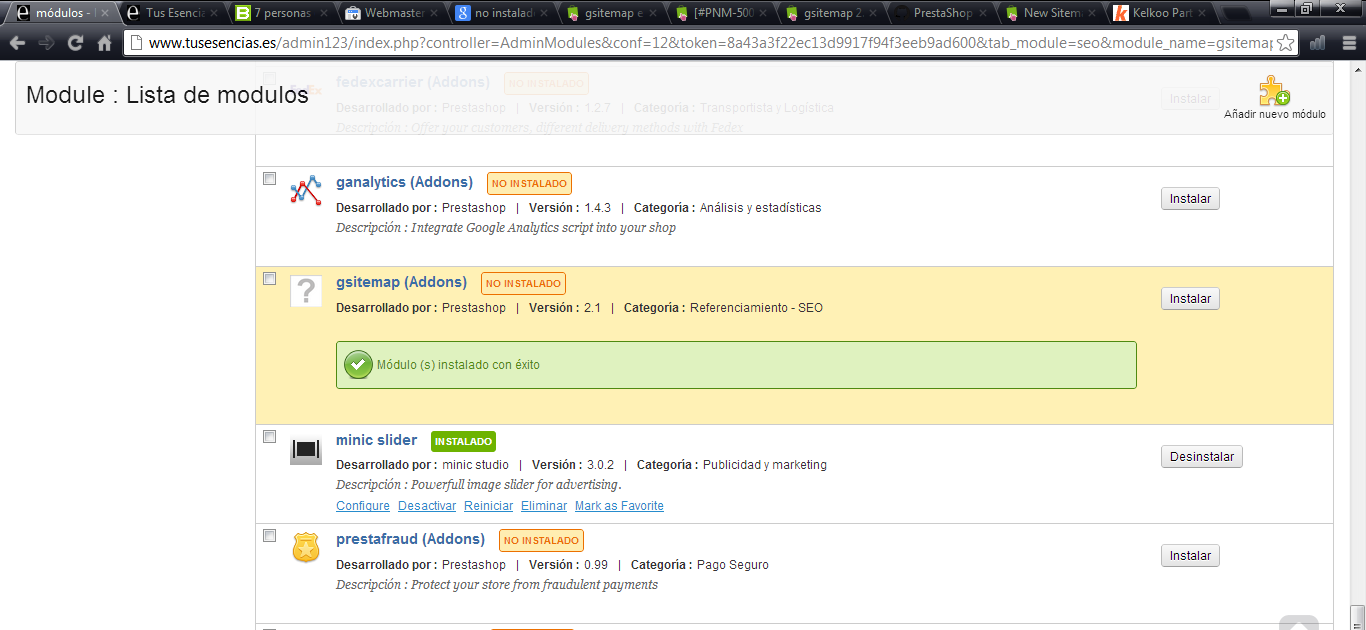Click Instalar for the prestafraud module
This screenshot has width=1366, height=630.
pyautogui.click(x=1190, y=556)
